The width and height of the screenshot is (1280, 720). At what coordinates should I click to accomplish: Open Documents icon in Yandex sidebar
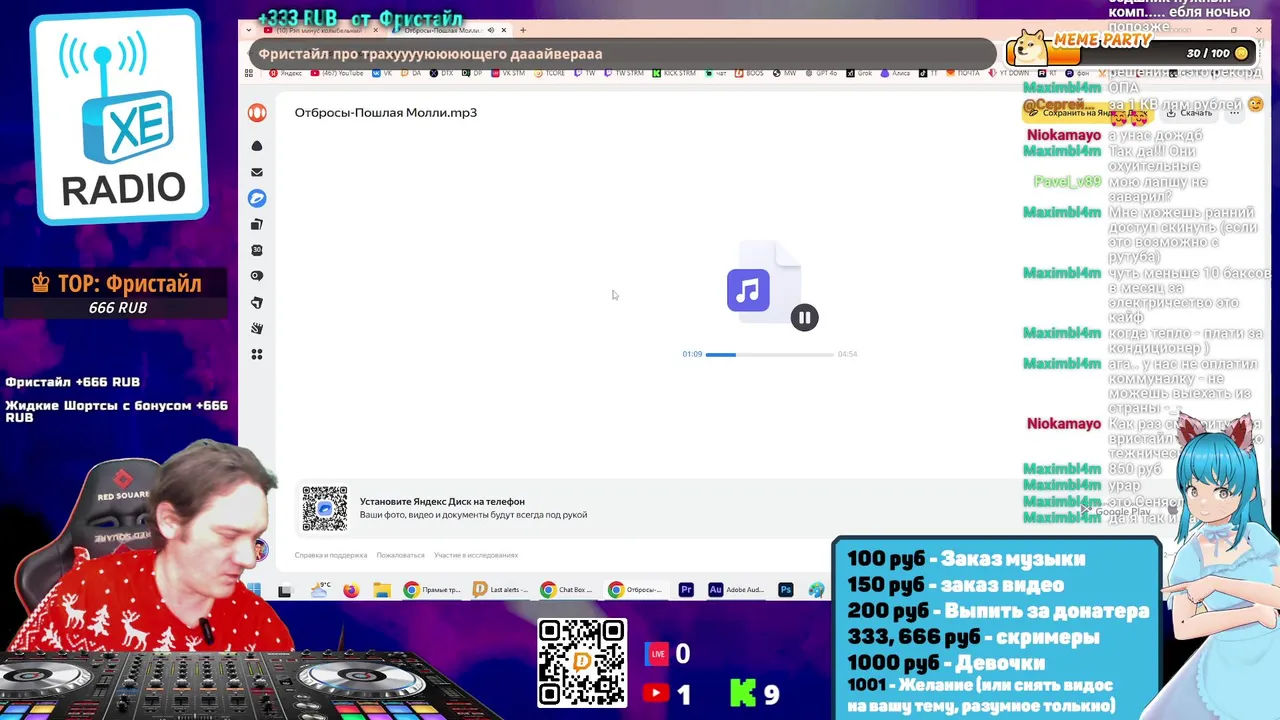click(x=257, y=224)
